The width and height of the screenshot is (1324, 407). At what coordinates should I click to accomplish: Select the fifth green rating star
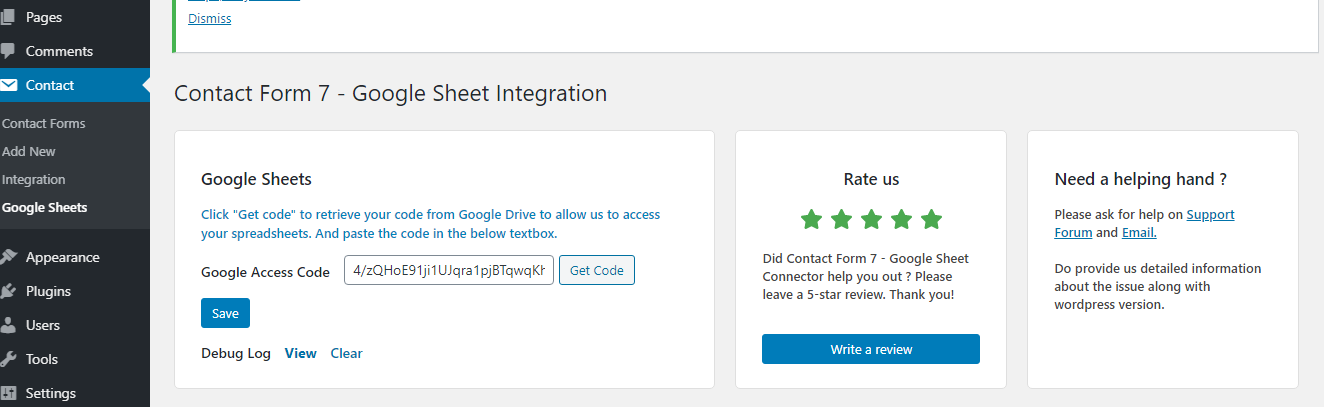(931, 218)
